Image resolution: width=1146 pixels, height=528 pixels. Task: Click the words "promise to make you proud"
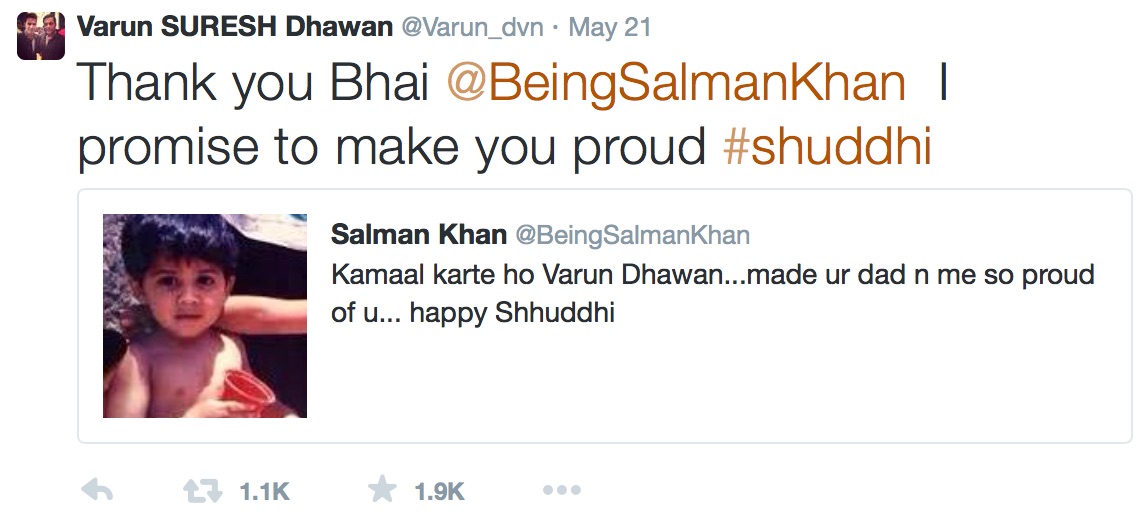click(x=392, y=147)
